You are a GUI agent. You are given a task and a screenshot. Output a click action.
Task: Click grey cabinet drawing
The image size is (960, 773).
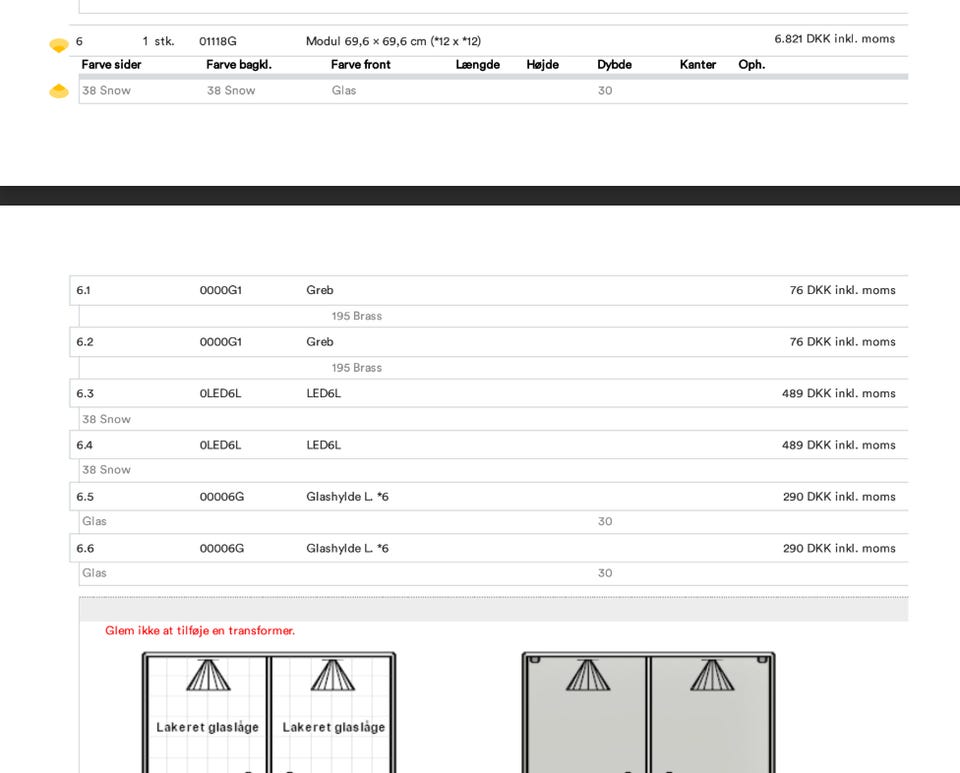point(648,712)
